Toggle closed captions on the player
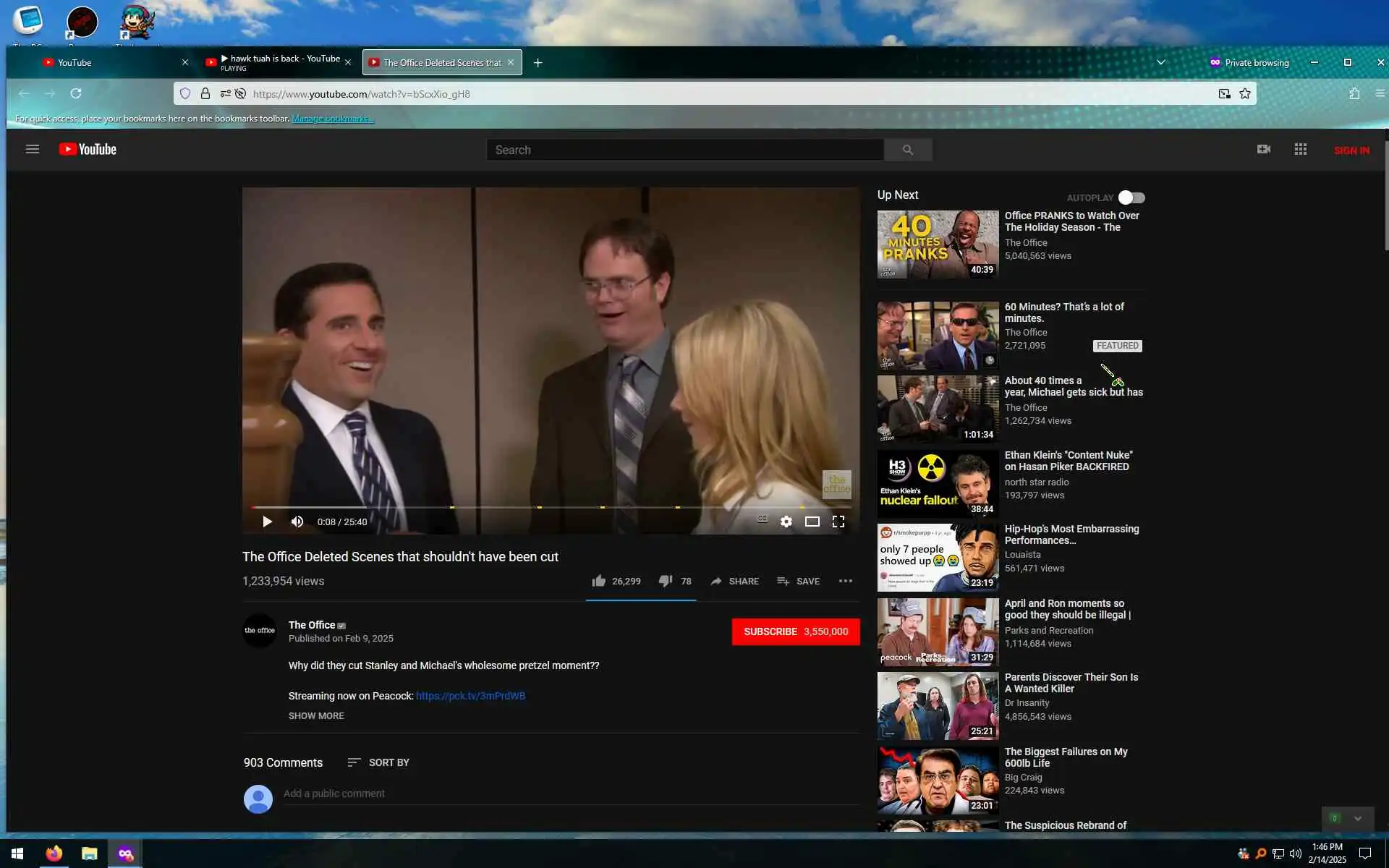This screenshot has width=1389, height=868. (762, 519)
